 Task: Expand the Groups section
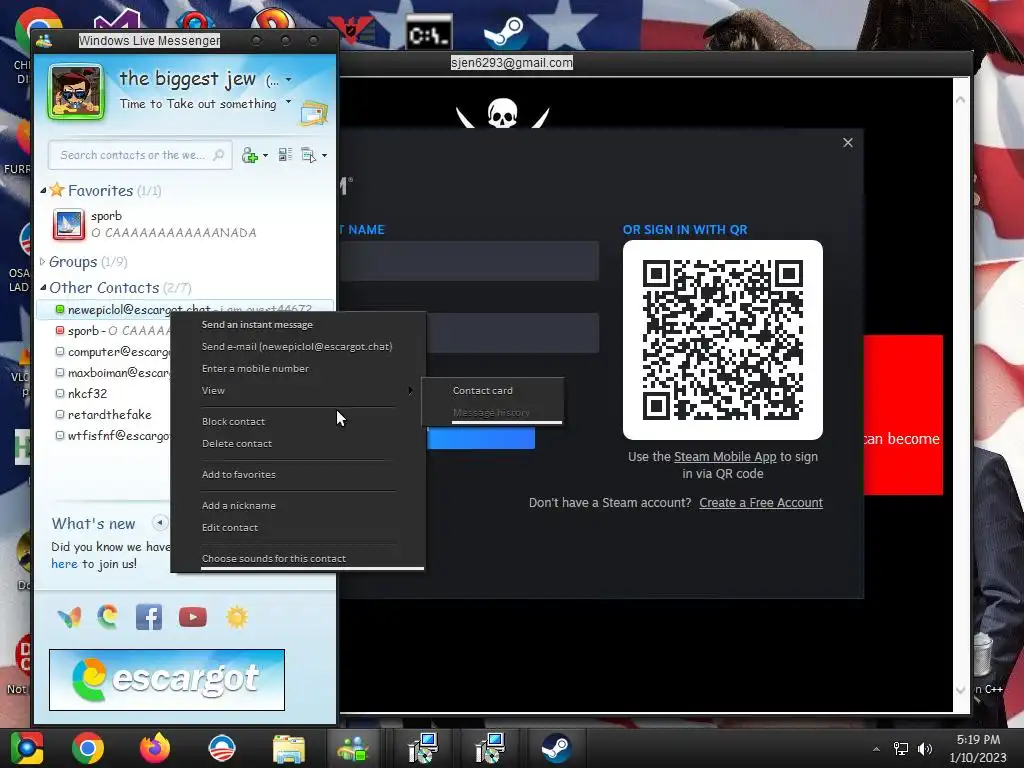(43, 261)
